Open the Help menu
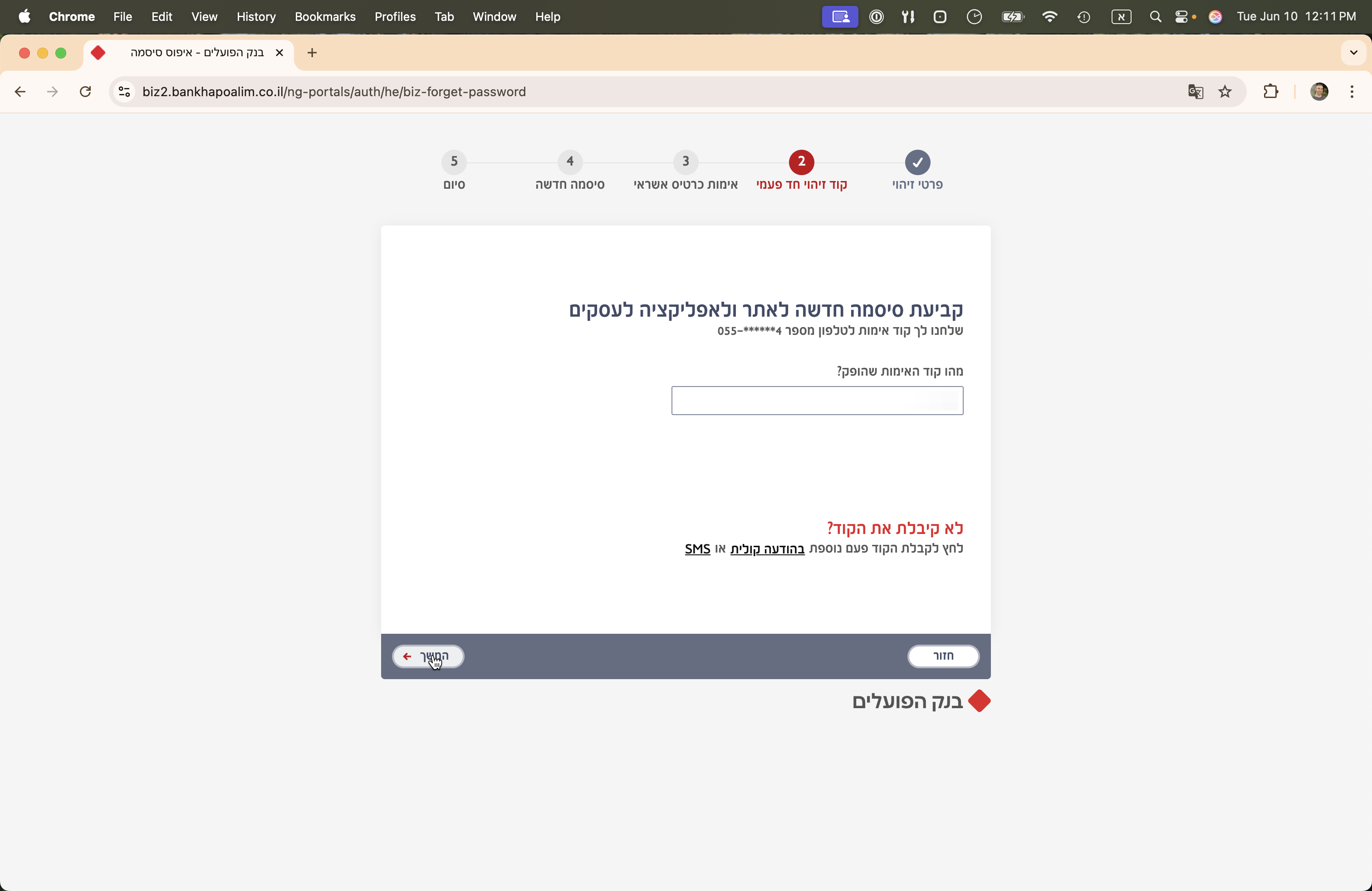This screenshot has width=1372, height=891. click(x=547, y=17)
